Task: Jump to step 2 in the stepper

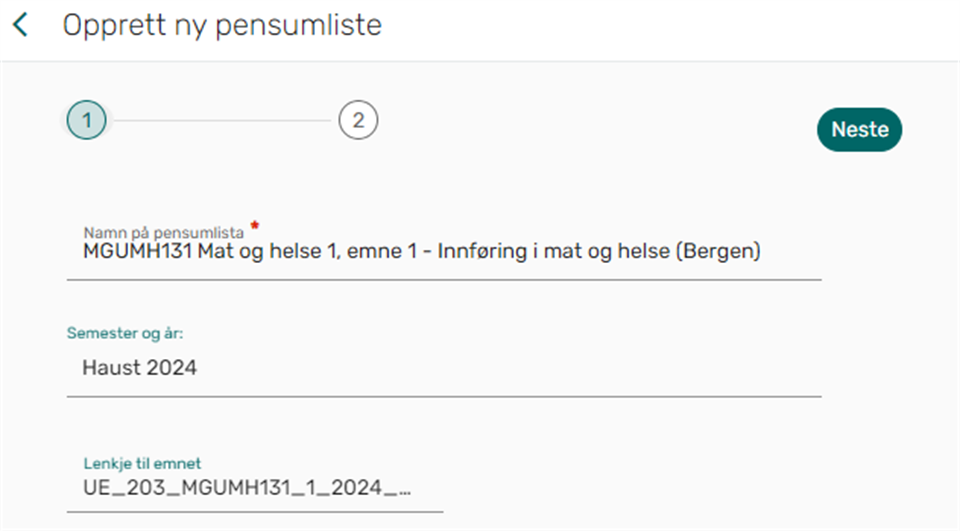Action: point(358,121)
